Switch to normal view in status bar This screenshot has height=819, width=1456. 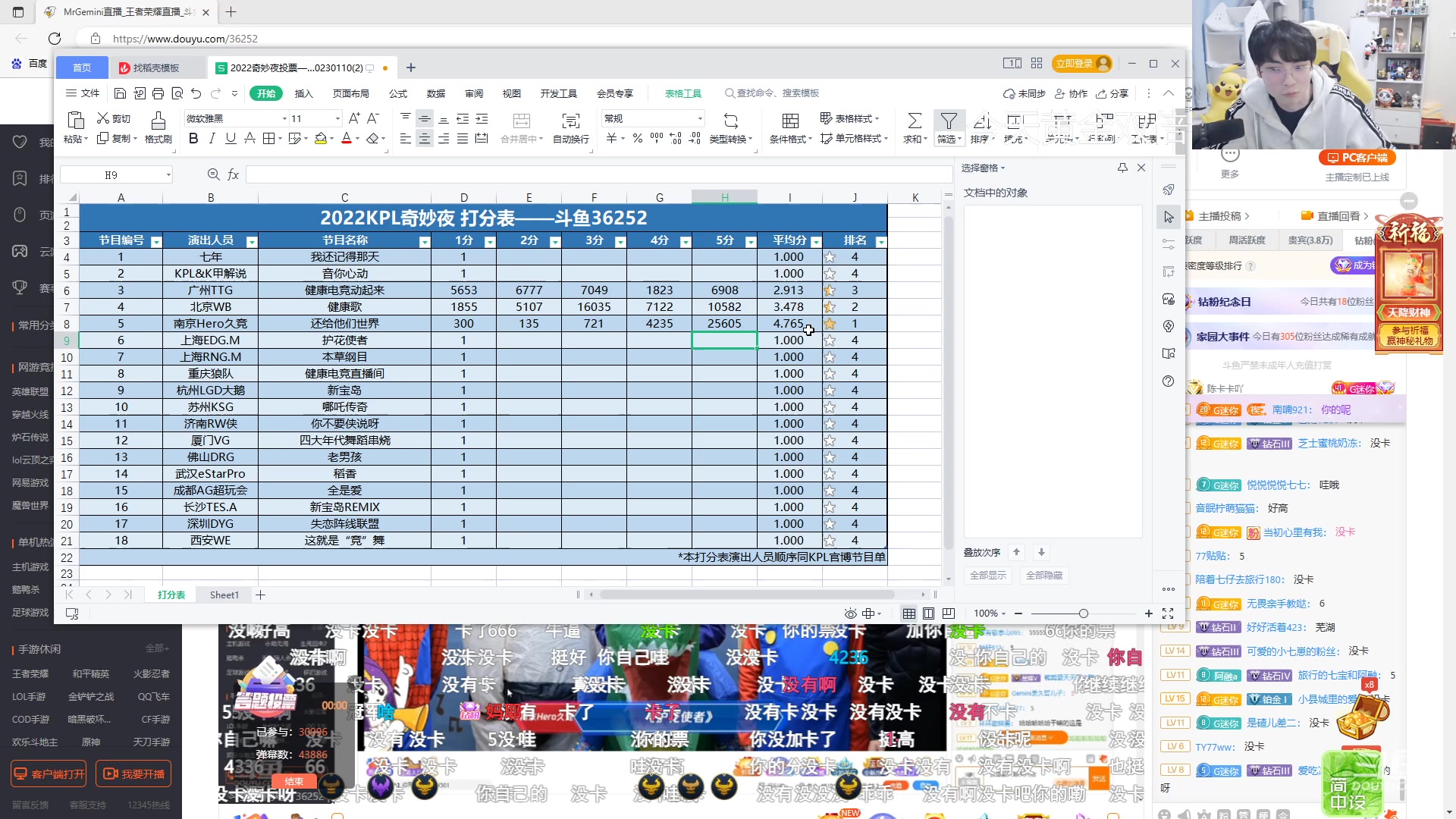pyautogui.click(x=909, y=613)
